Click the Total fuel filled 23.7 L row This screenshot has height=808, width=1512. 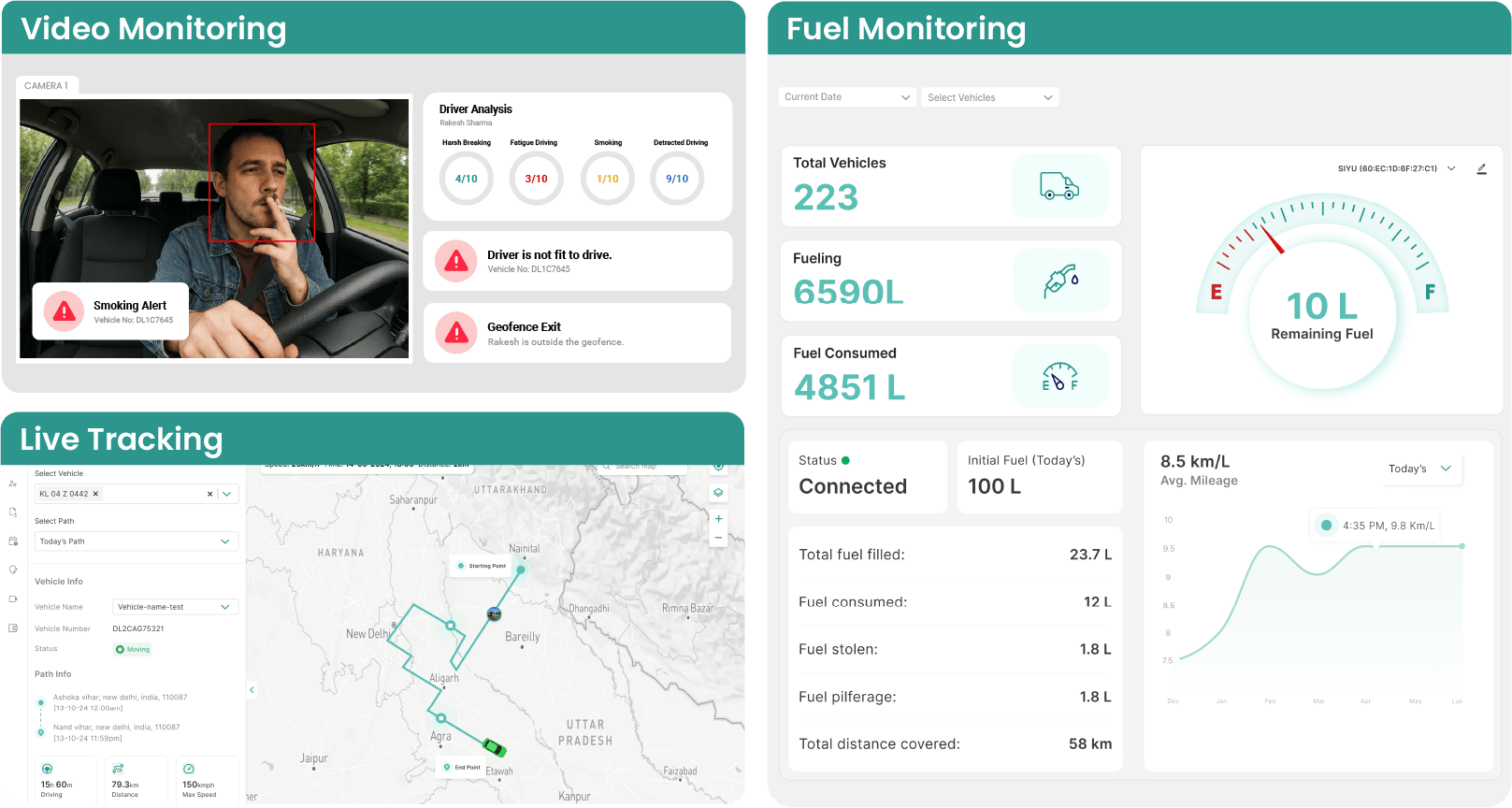click(955, 555)
